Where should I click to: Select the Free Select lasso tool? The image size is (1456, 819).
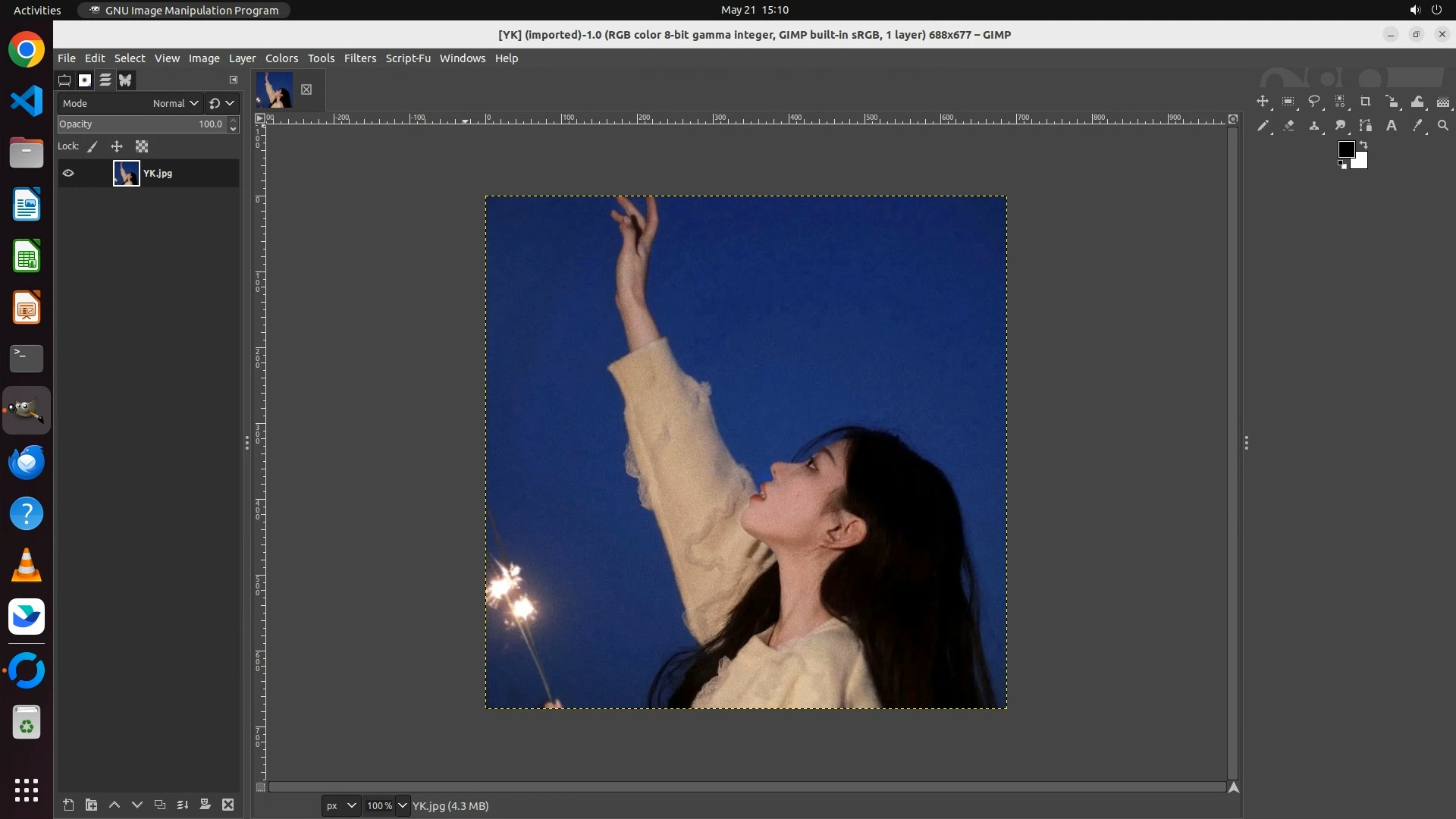(1314, 102)
